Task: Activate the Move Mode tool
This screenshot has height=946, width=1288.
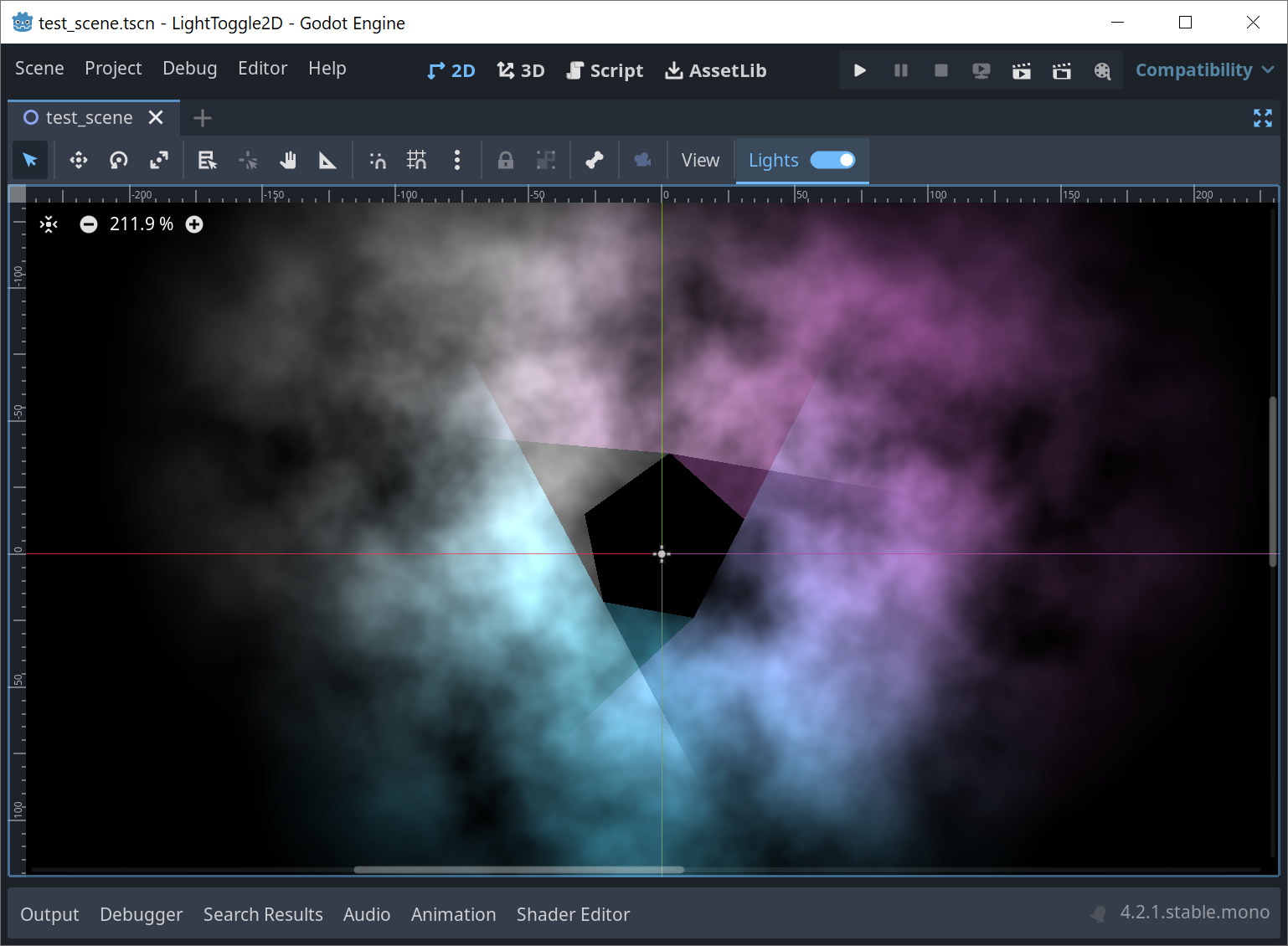Action: click(79, 160)
